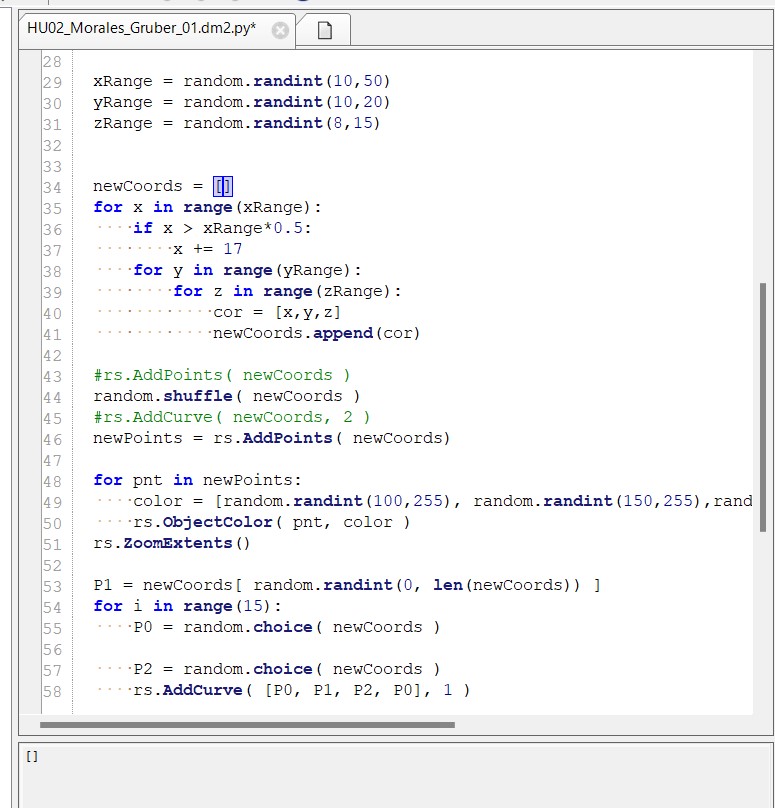
Task: Click 'rs.ZoomExtents()' on line 51
Action: [172, 543]
